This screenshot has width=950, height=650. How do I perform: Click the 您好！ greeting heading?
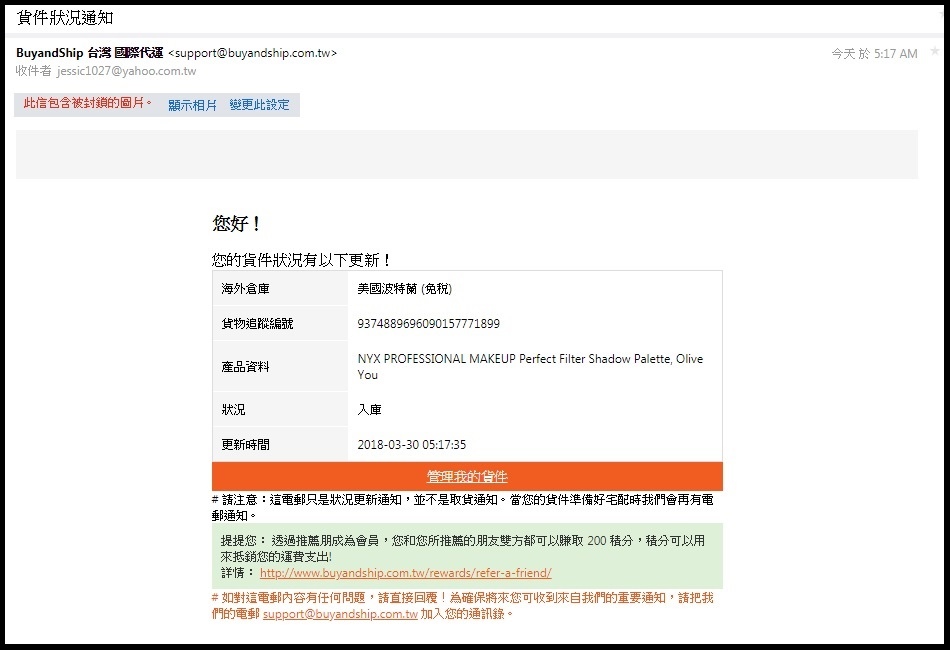coord(237,224)
